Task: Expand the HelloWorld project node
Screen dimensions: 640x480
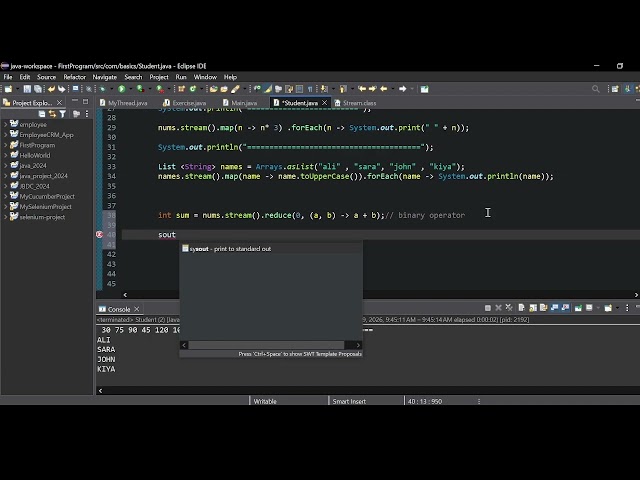Action: tap(5, 155)
